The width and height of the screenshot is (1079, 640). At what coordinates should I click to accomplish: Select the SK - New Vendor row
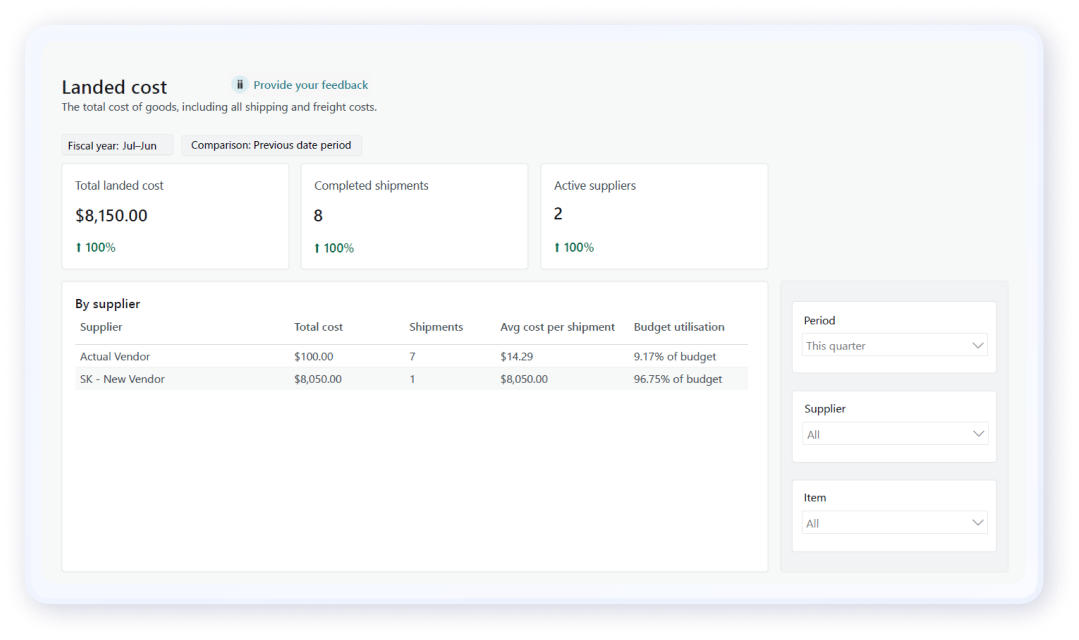click(411, 379)
